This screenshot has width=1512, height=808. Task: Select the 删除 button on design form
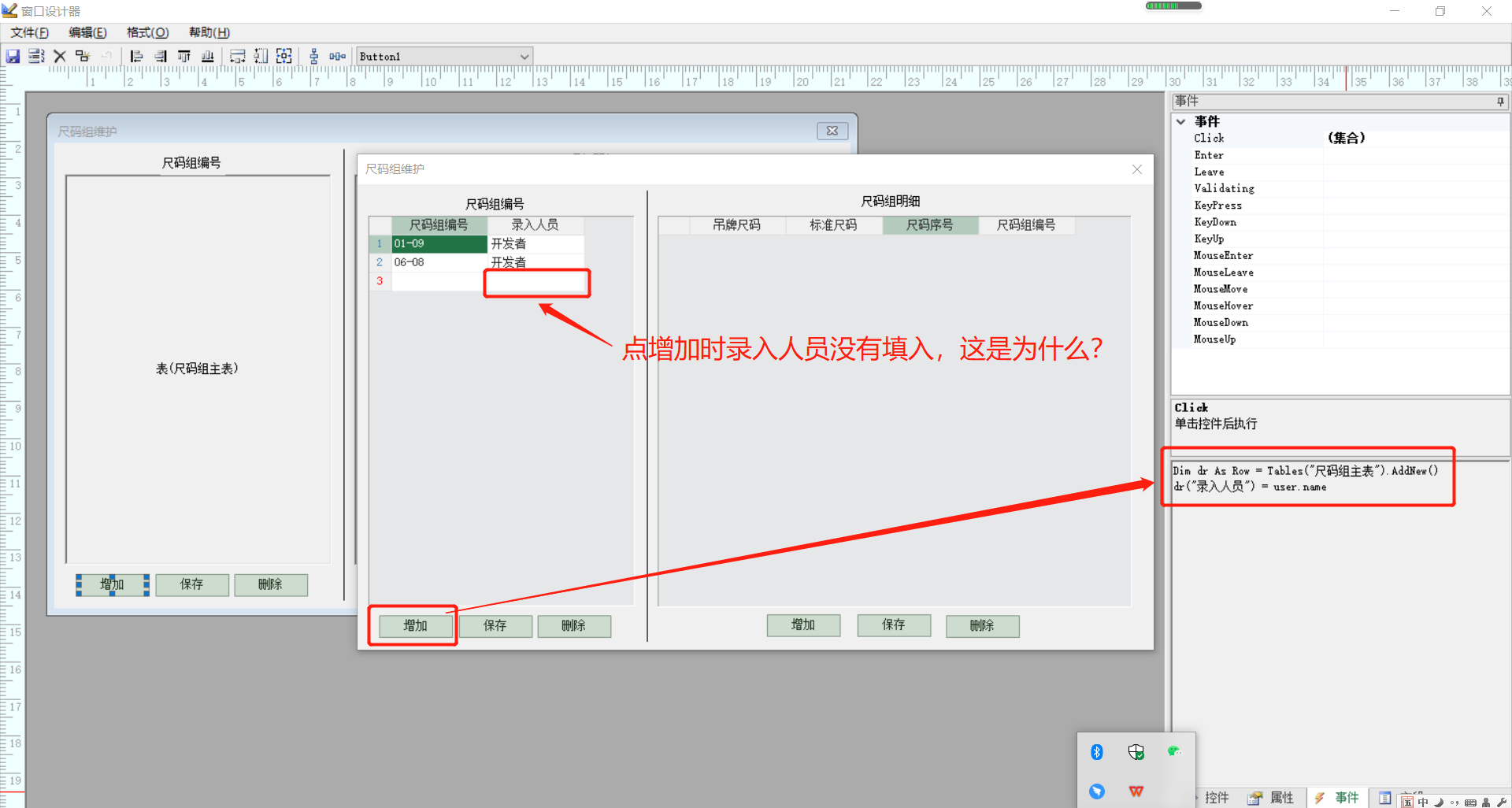click(x=270, y=584)
